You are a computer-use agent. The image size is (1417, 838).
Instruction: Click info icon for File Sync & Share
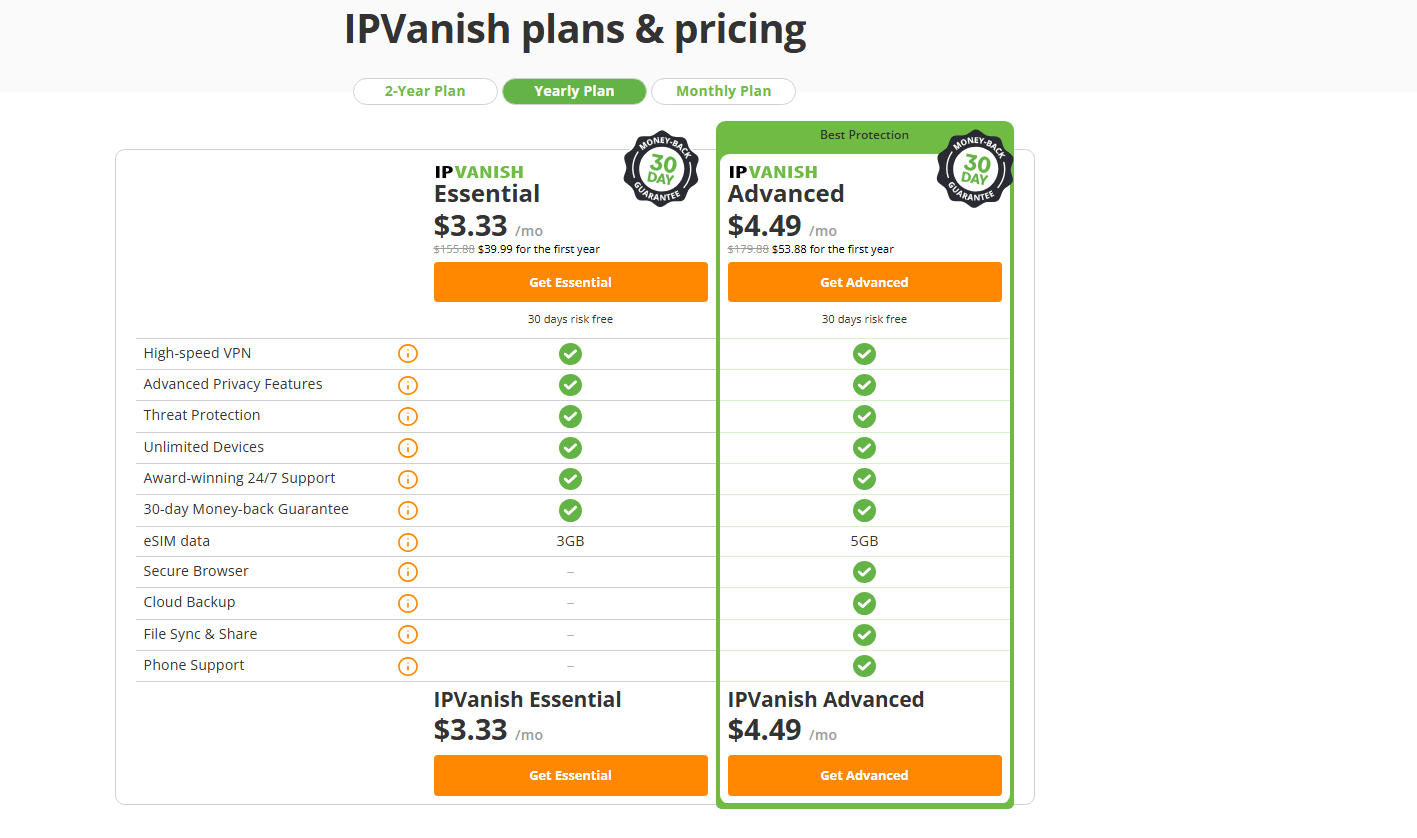408,635
